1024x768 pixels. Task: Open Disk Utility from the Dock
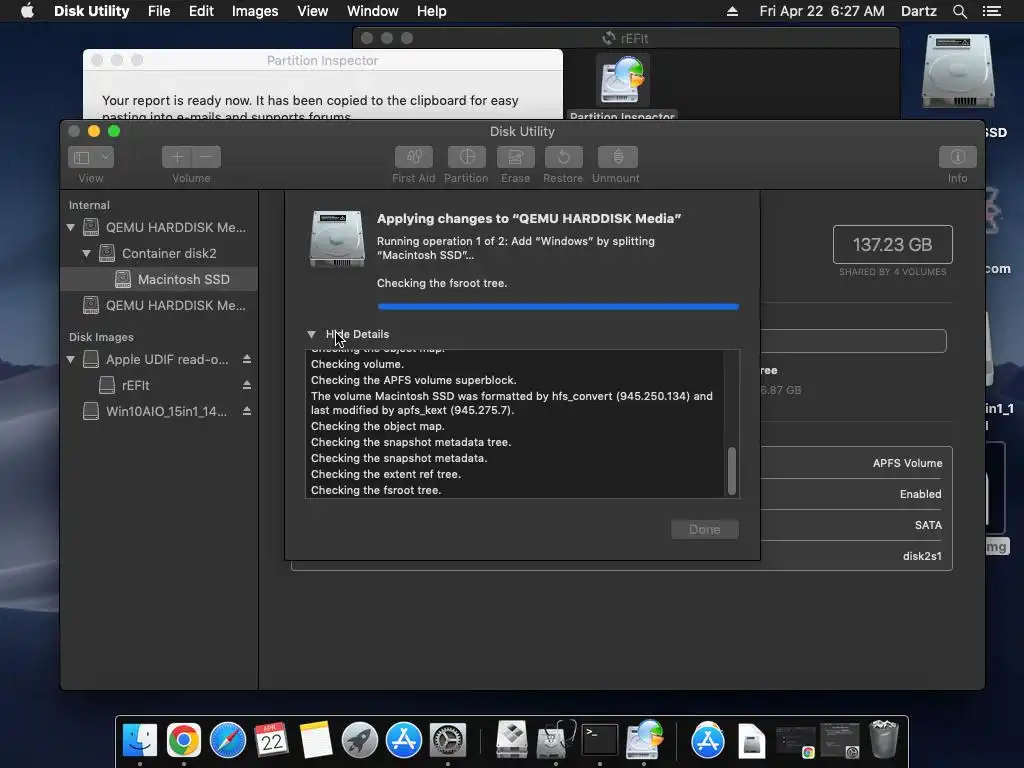(x=556, y=741)
